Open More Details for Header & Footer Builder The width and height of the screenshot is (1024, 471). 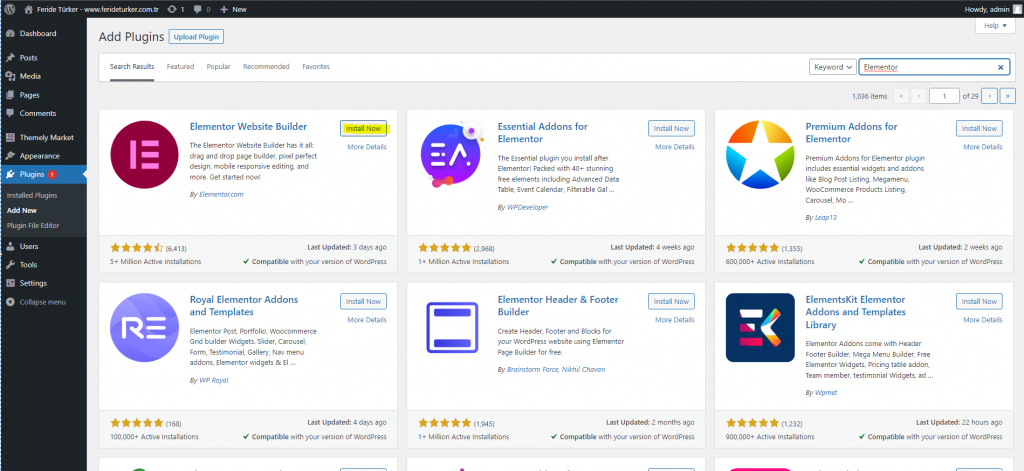pos(675,319)
